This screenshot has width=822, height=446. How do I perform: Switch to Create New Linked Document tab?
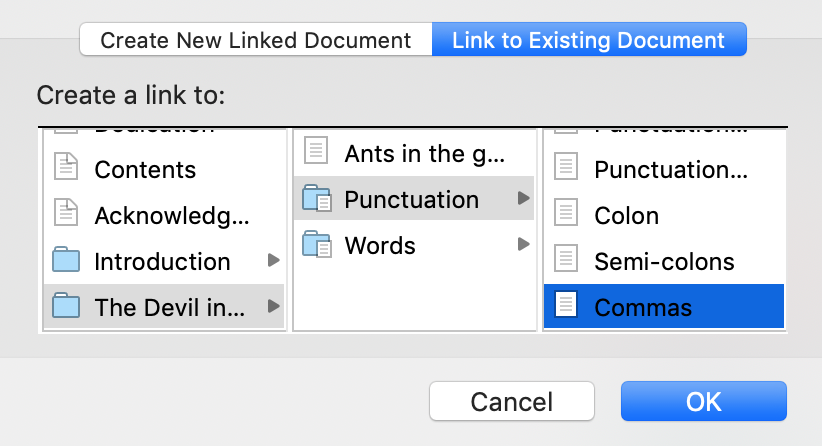coord(256,41)
